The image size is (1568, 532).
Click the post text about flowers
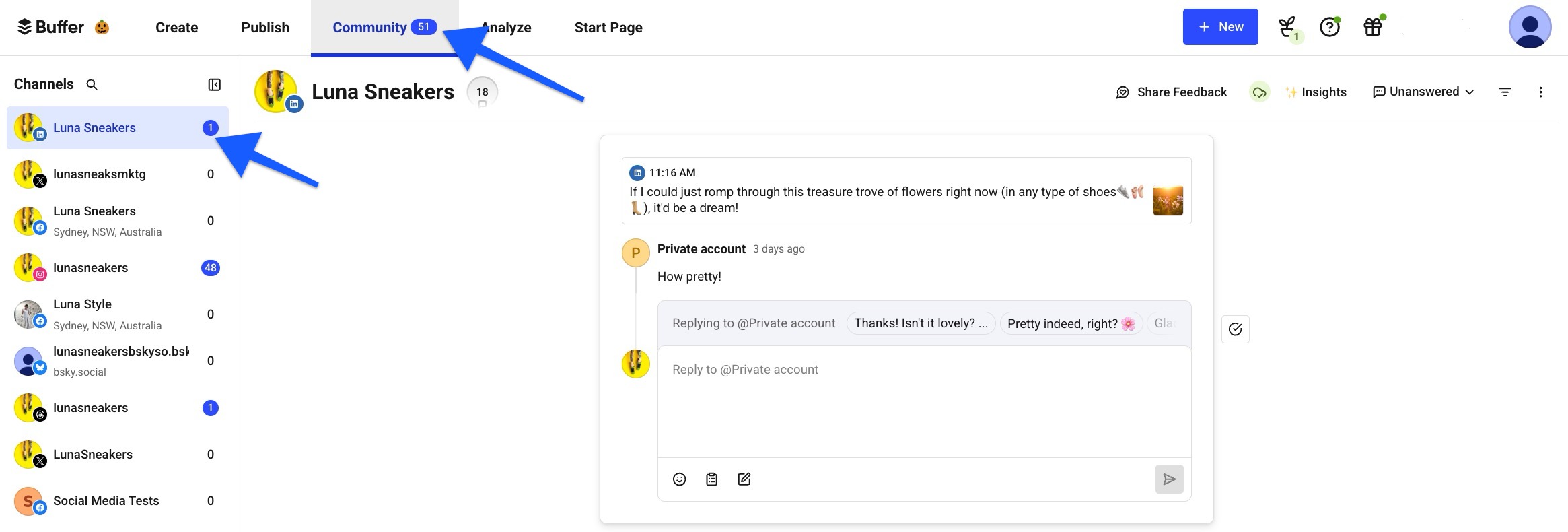(x=887, y=200)
